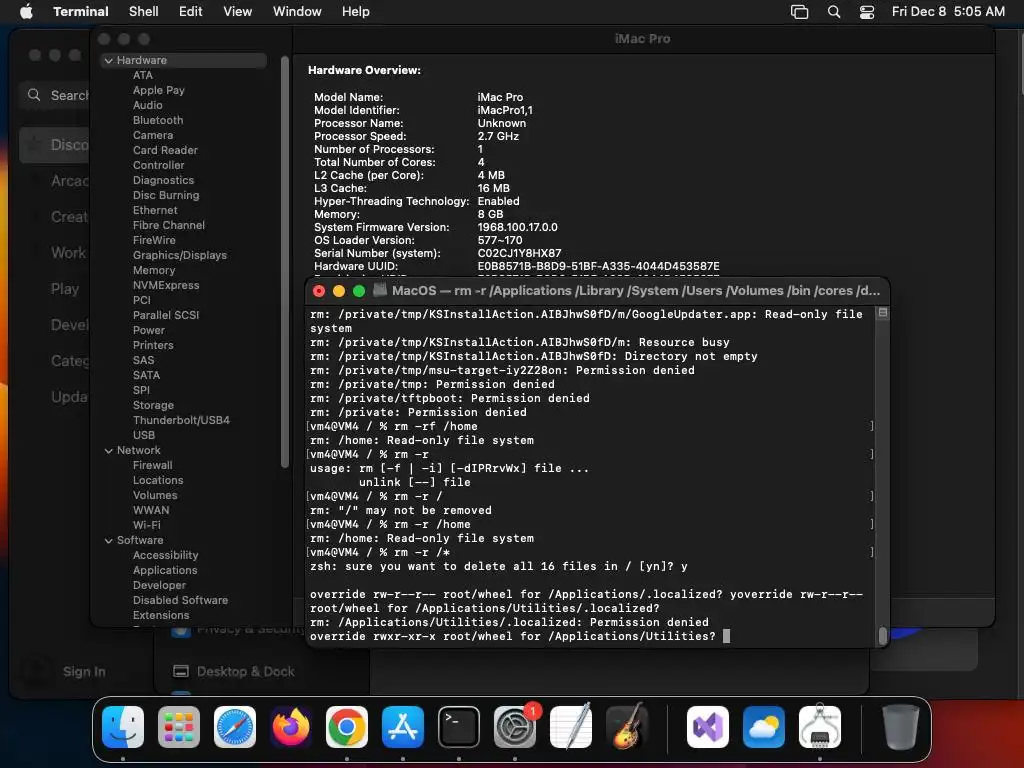Open the Apple menu
The width and height of the screenshot is (1024, 768).
pyautogui.click(x=26, y=11)
